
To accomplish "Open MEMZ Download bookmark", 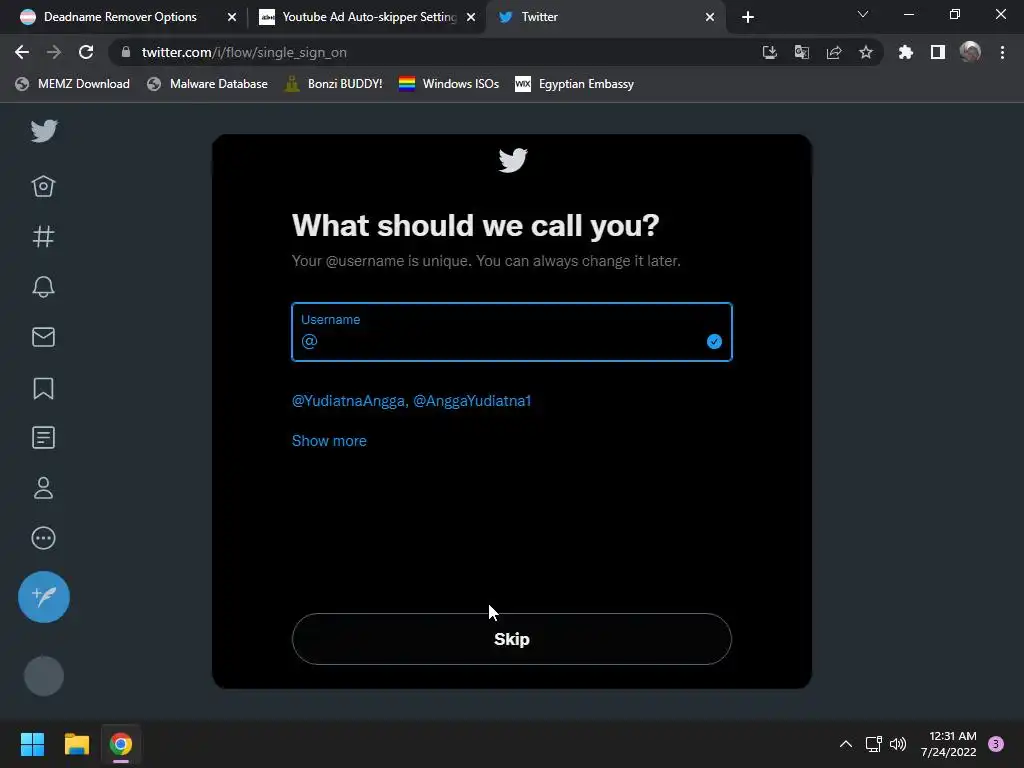I will (72, 84).
